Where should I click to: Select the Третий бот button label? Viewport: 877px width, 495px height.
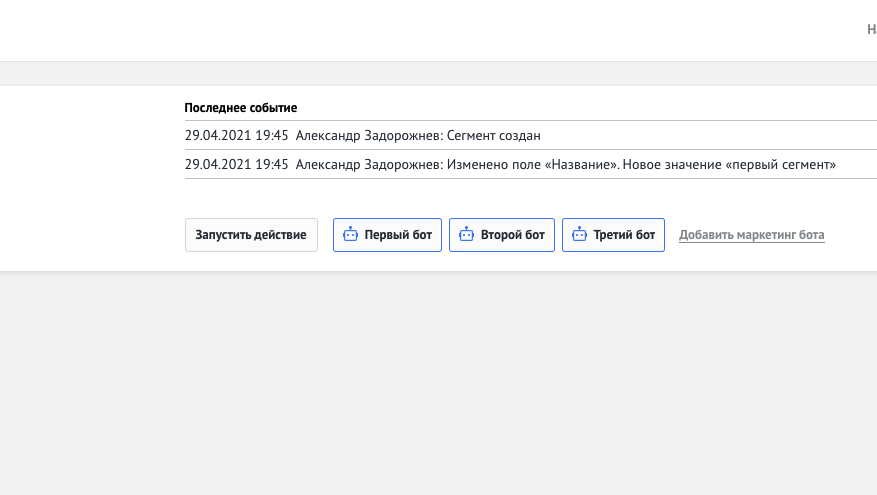point(624,235)
